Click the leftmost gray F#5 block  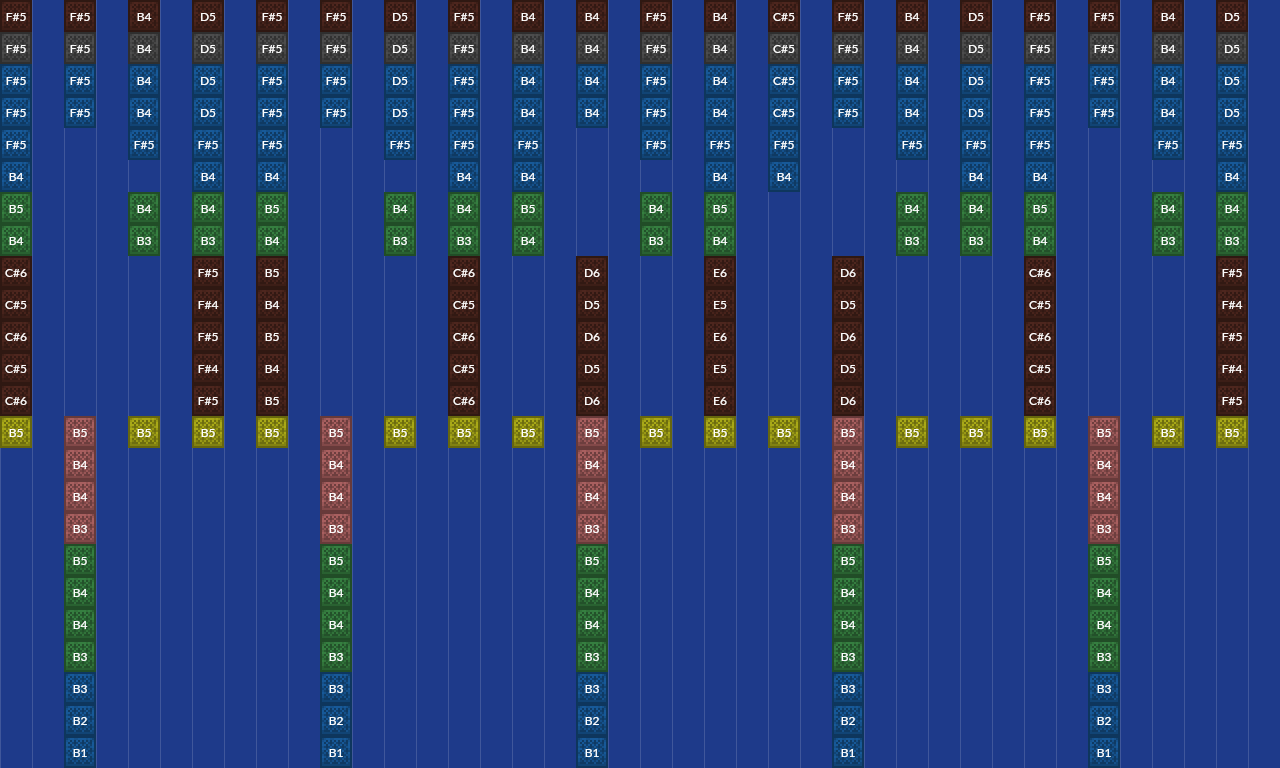16,49
